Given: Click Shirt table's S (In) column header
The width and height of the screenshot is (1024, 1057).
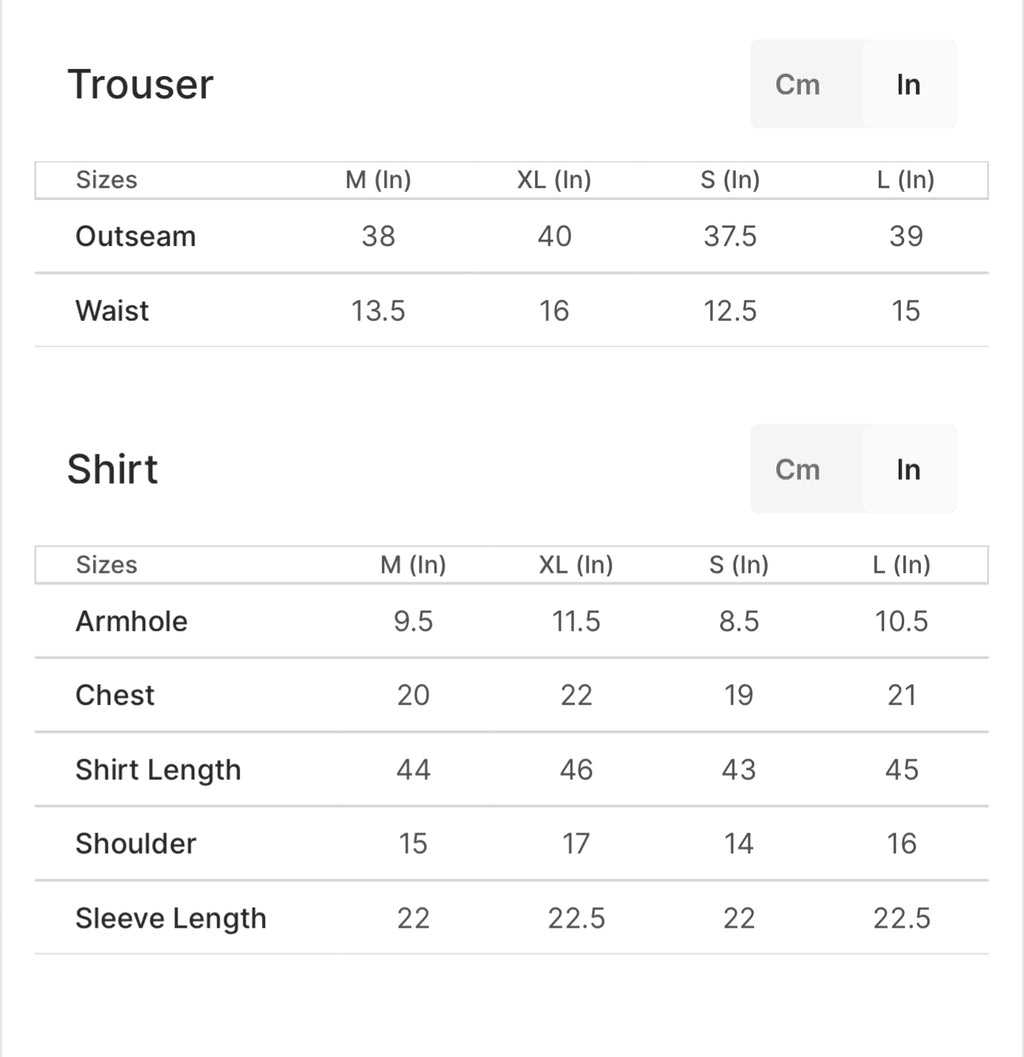Looking at the screenshot, I should pos(738,565).
